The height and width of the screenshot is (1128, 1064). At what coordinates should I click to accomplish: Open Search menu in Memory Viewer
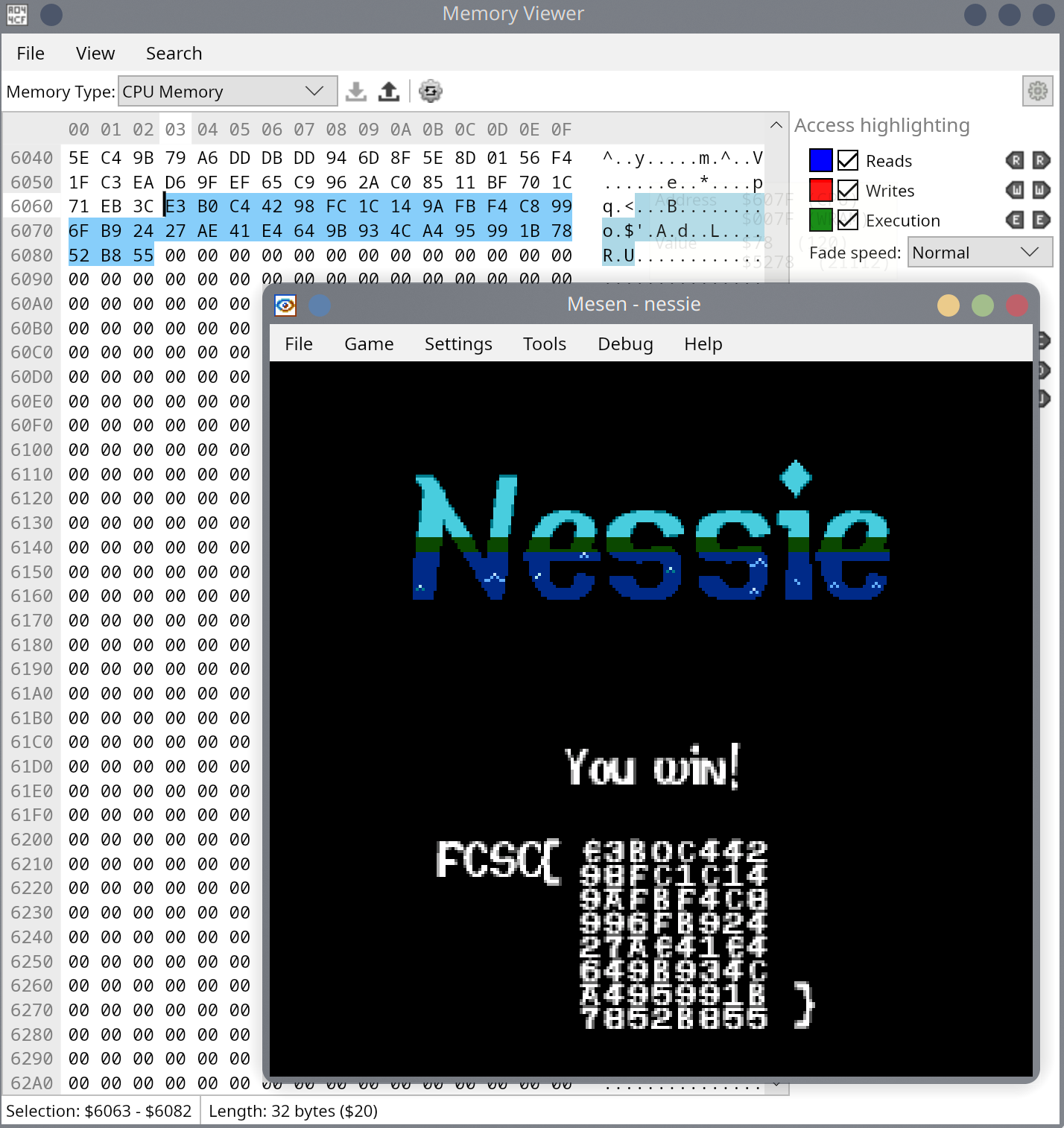tap(174, 53)
